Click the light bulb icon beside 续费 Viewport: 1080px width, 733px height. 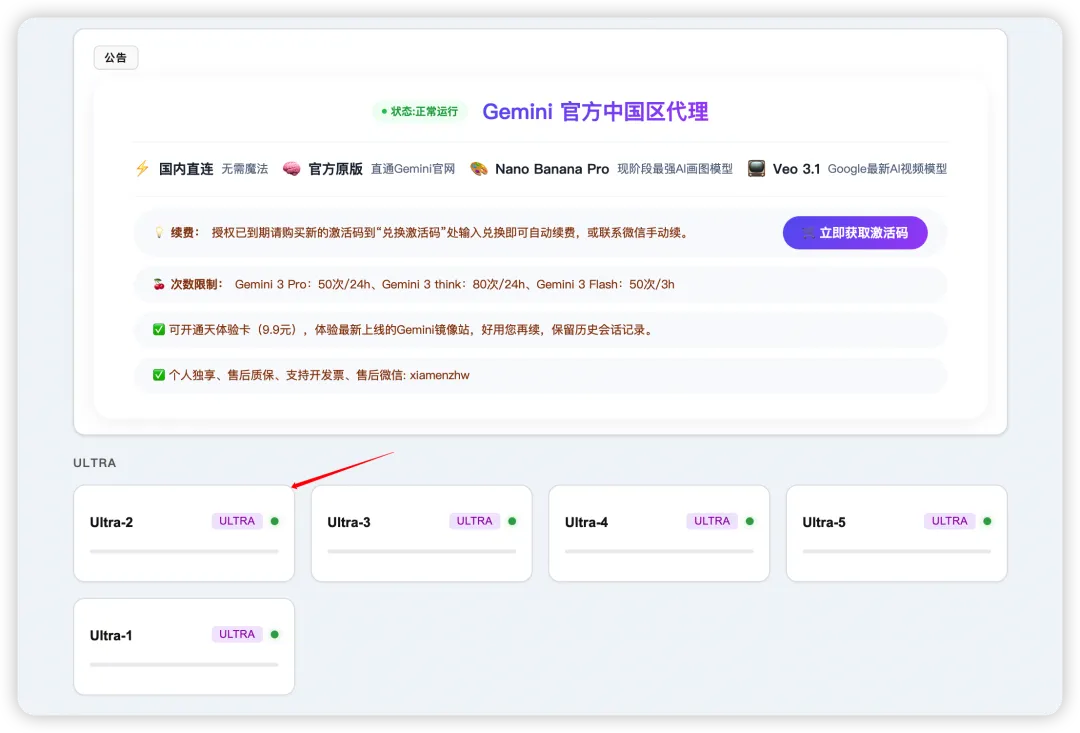159,233
